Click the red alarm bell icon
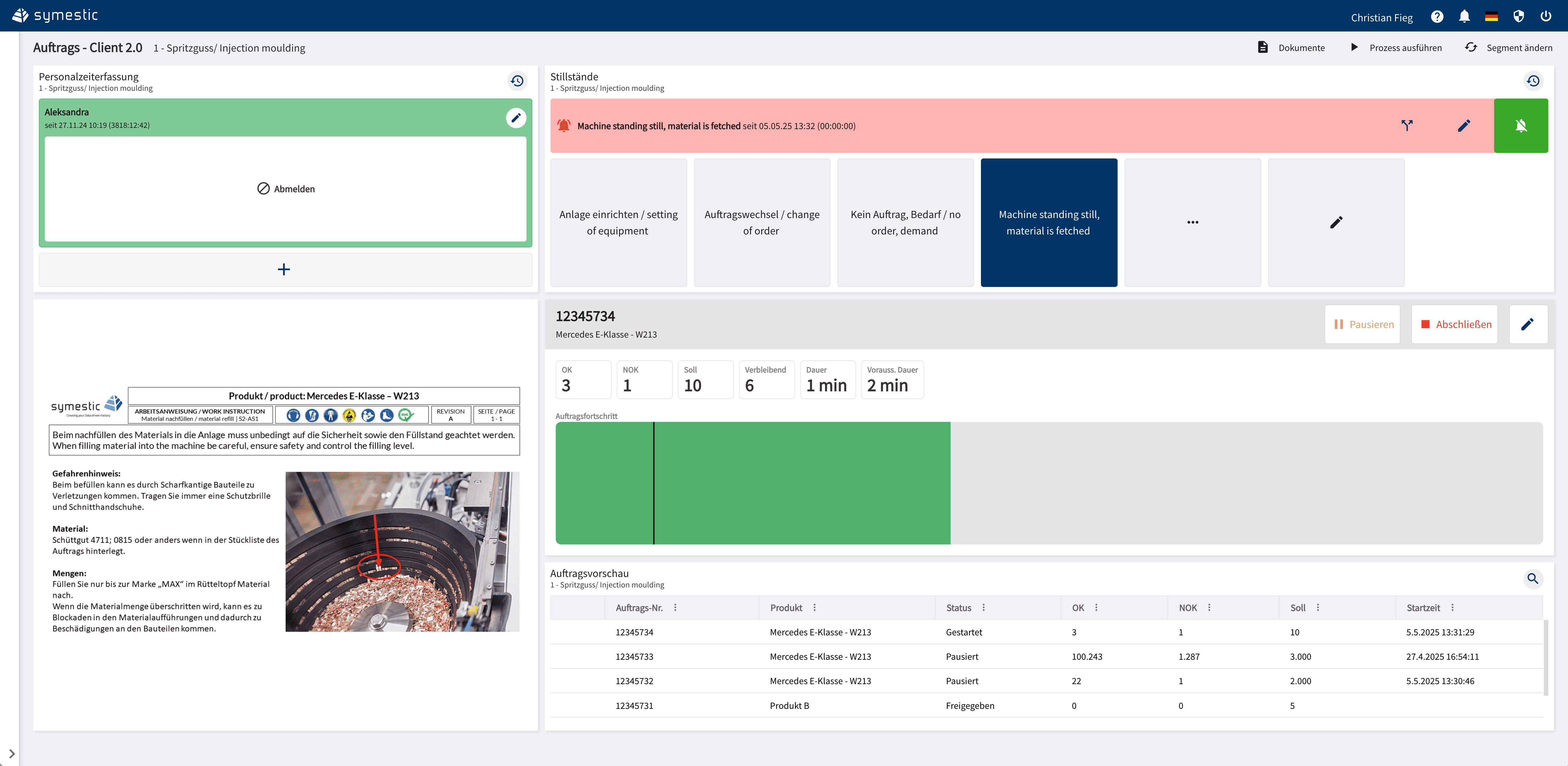 point(564,125)
